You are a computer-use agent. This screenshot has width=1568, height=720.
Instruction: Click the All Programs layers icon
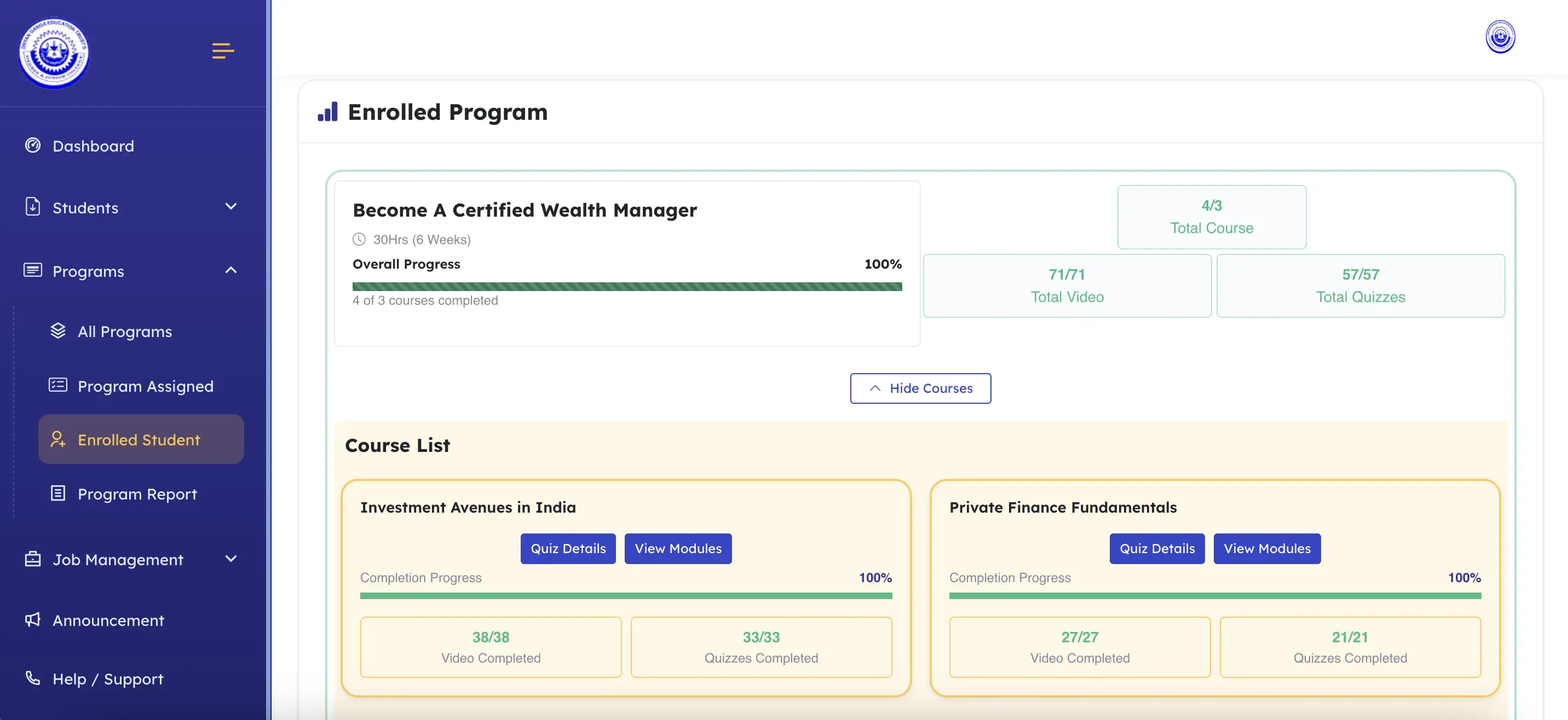(58, 331)
